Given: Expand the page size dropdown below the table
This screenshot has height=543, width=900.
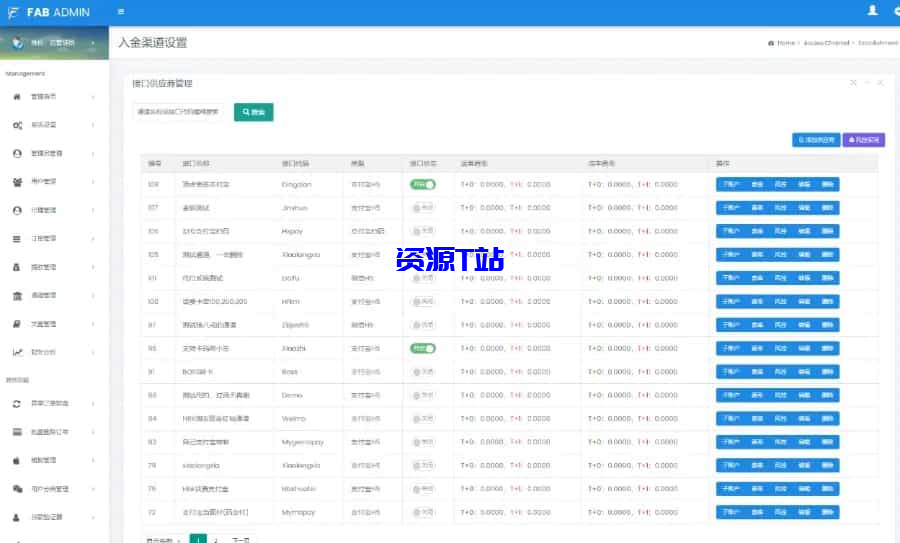Looking at the screenshot, I should [164, 540].
